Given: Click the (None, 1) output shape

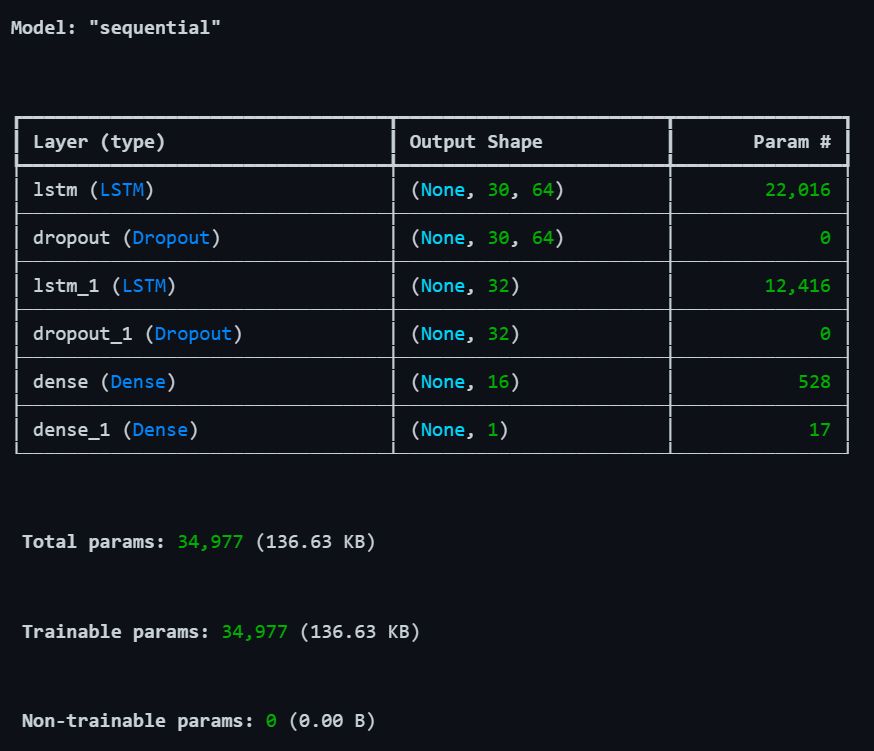Looking at the screenshot, I should pos(459,430).
